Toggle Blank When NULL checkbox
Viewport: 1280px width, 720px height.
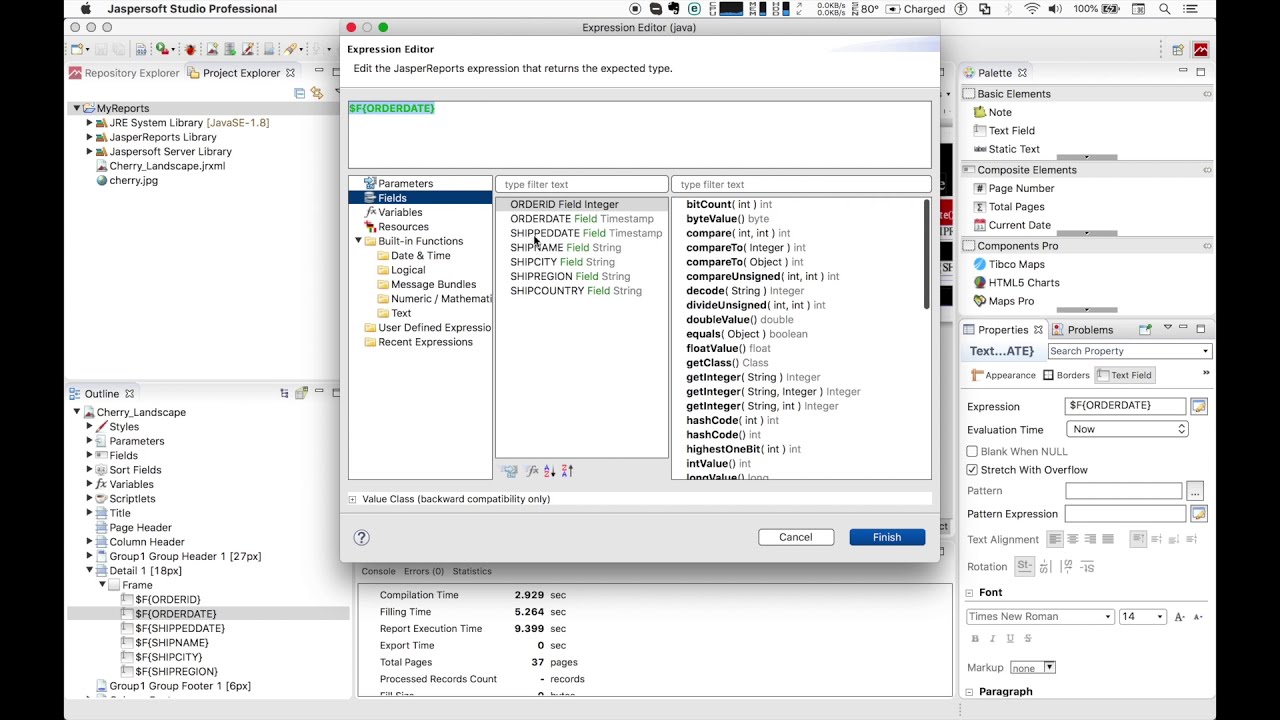click(x=972, y=452)
